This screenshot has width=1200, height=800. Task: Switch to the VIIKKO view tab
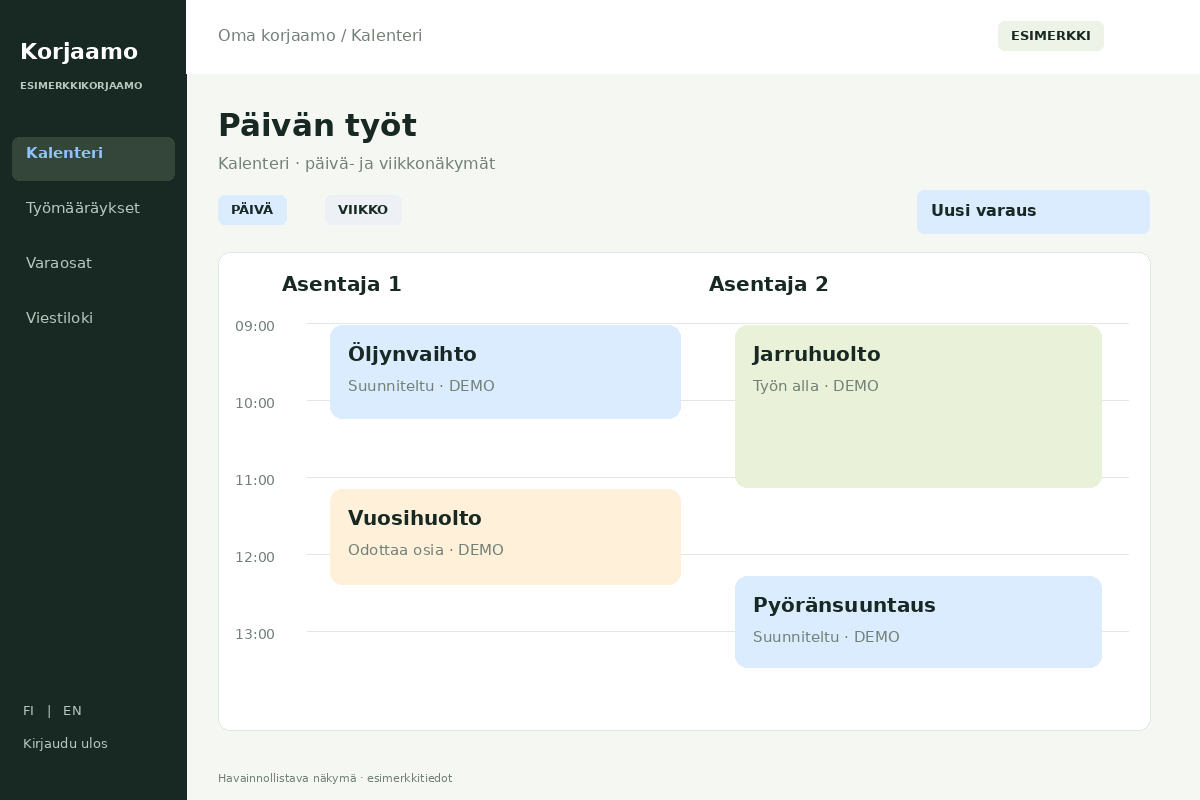pos(363,210)
